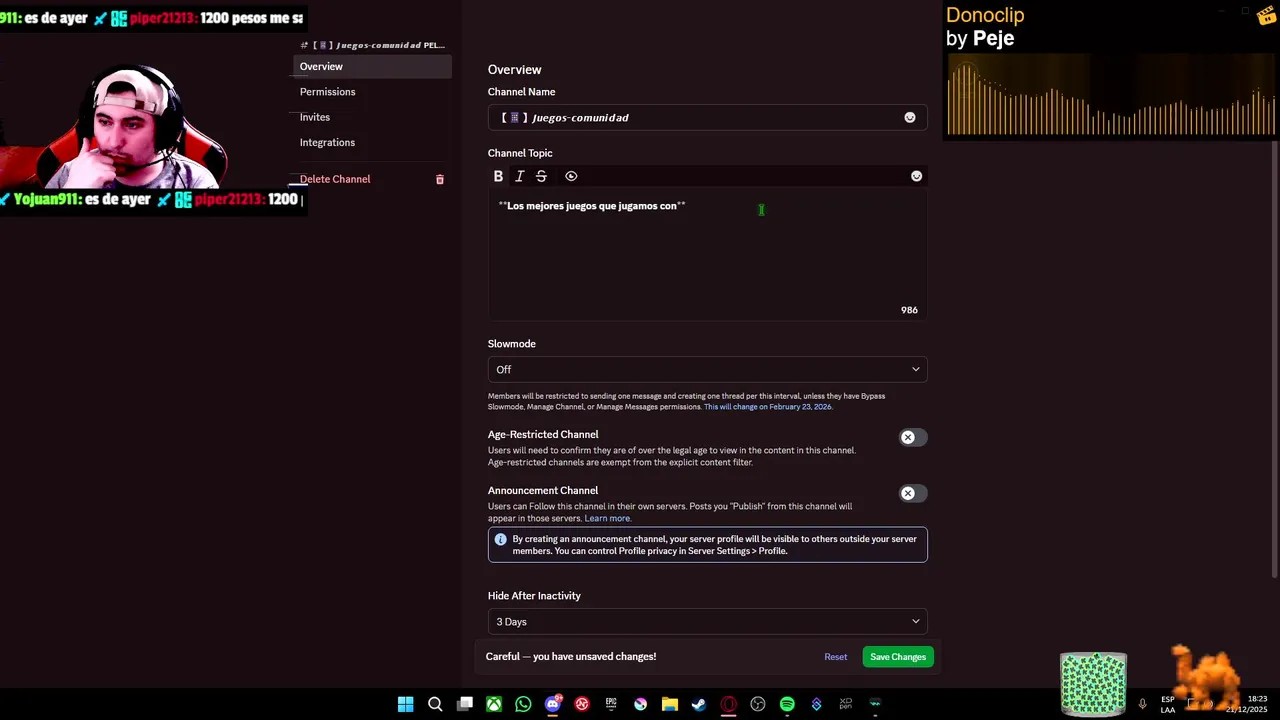Image resolution: width=1280 pixels, height=720 pixels.
Task: Open emoji picker in Channel Name field
Action: pos(910,118)
